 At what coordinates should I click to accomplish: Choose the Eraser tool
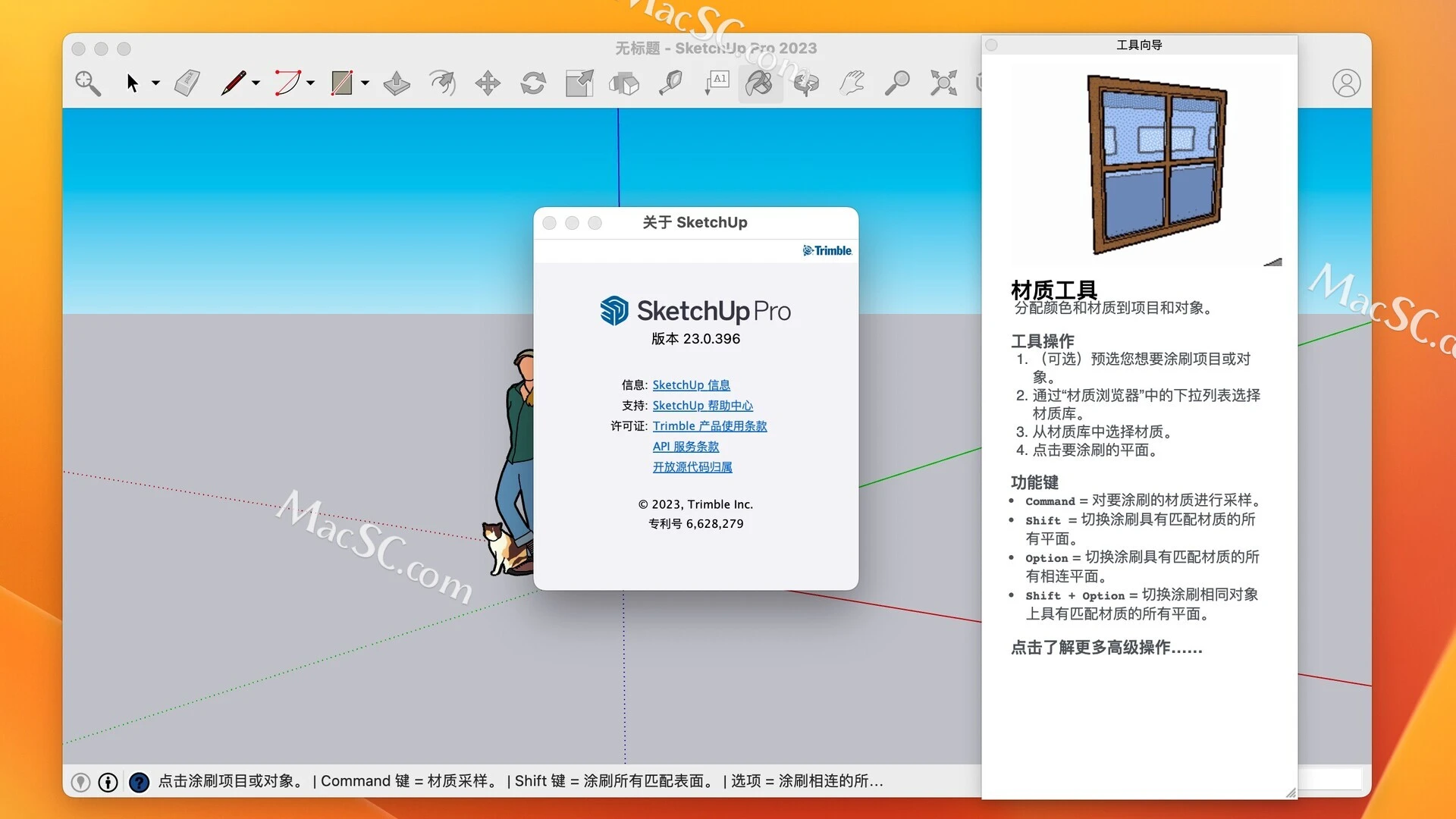(x=187, y=83)
